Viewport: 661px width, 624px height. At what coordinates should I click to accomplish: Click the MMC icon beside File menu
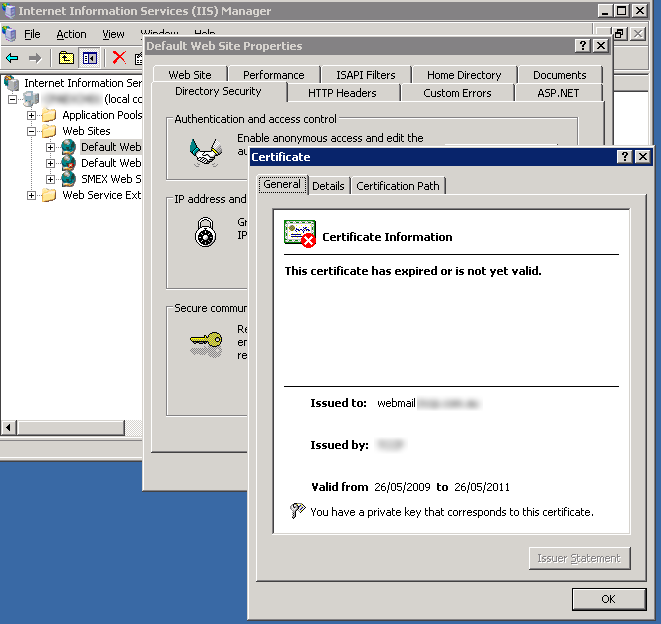[x=9, y=34]
